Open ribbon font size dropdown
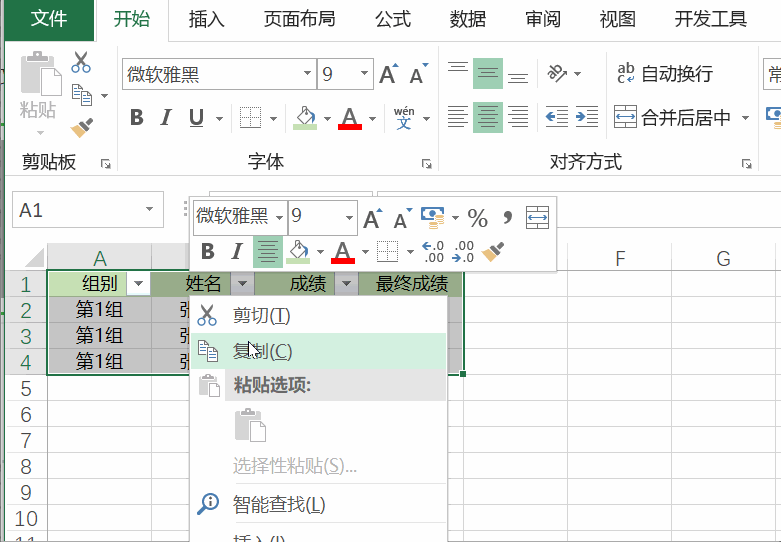Screen dimensions: 781x542 (x=364, y=74)
